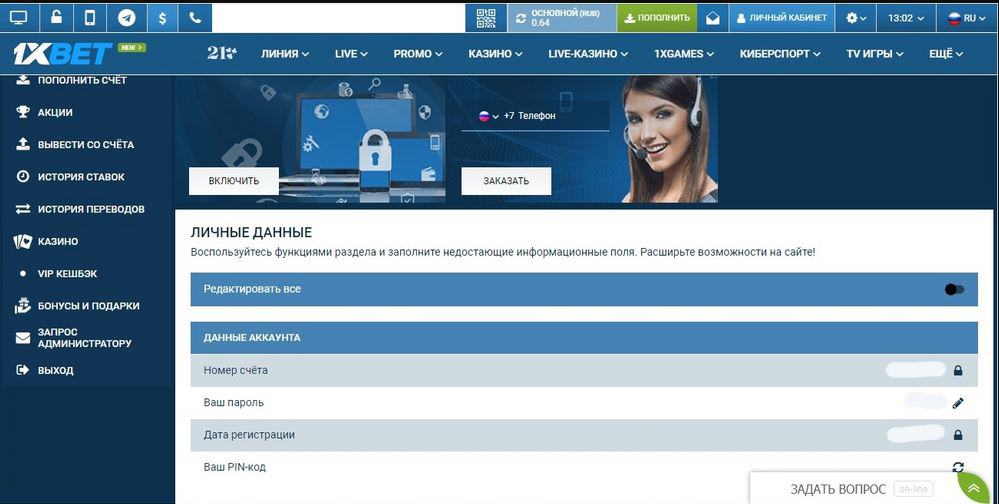Open the Telegram icon in top bar

coord(127,18)
